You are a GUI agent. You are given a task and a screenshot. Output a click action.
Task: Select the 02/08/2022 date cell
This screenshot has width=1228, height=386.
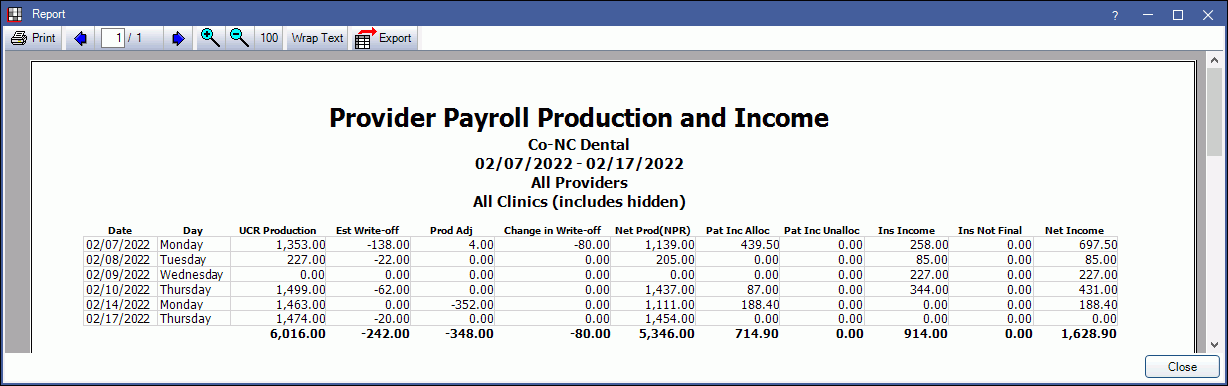[120, 259]
